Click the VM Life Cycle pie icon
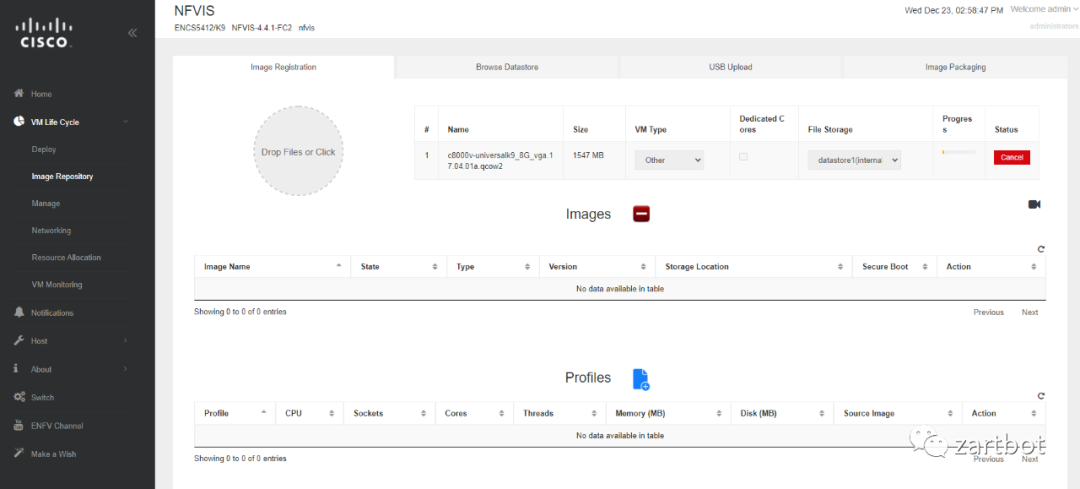 click(19, 121)
